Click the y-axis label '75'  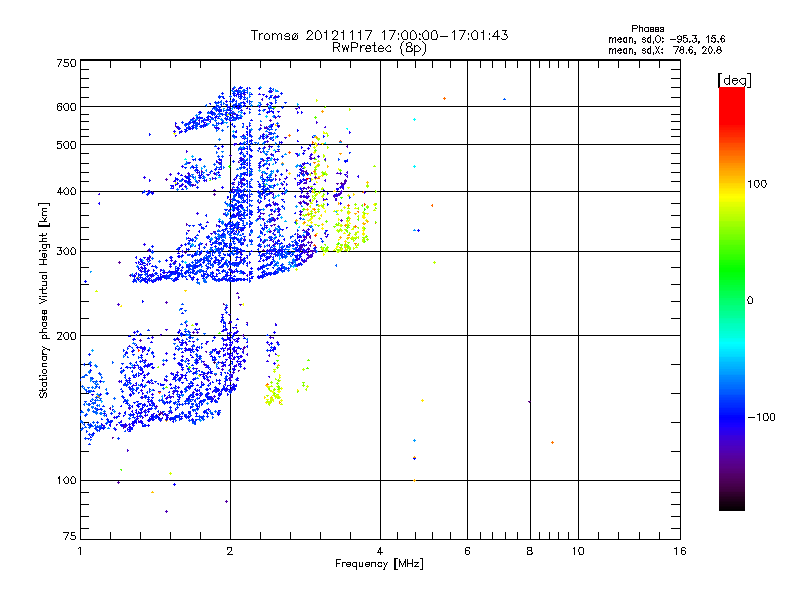pos(70,536)
